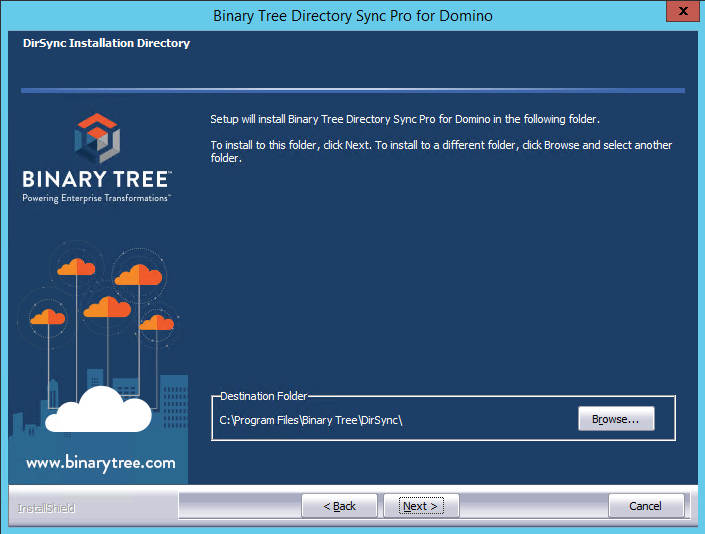This screenshot has height=534, width=705.
Task: Click the Binary Tree cube logo
Action: pos(97,138)
